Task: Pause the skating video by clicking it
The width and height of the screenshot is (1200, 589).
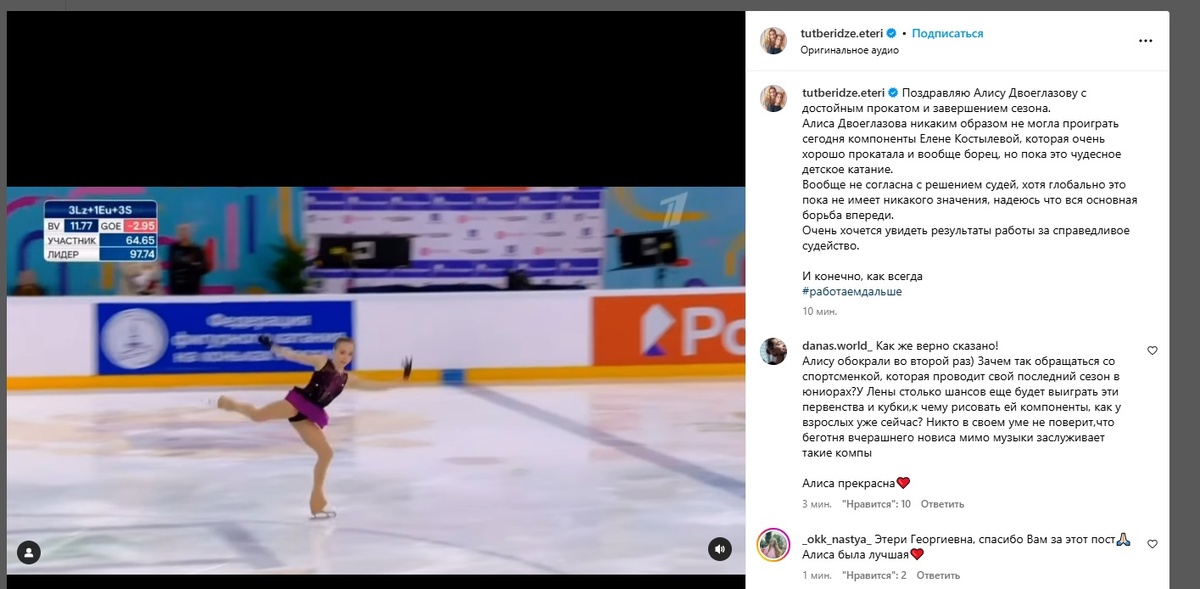Action: 376,380
